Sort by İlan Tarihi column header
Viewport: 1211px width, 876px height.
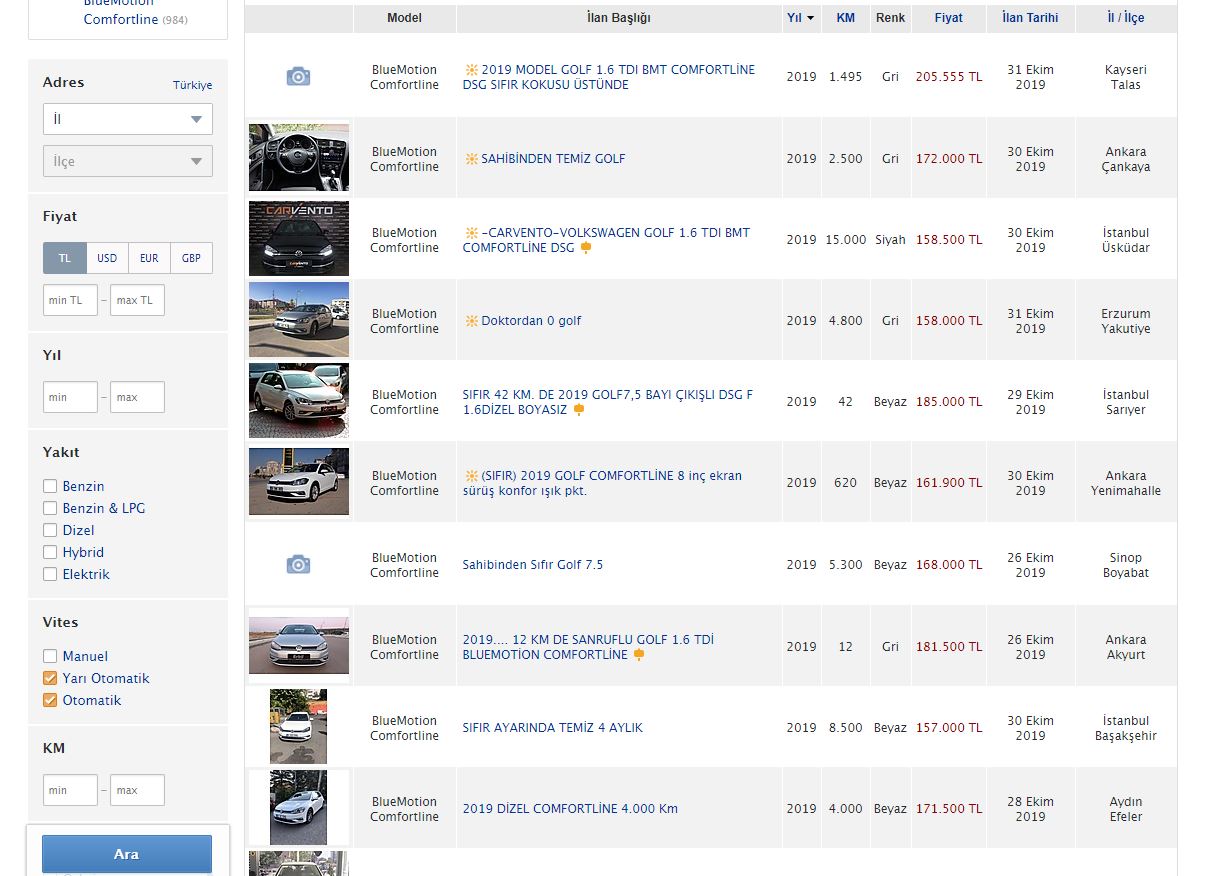coord(1030,18)
